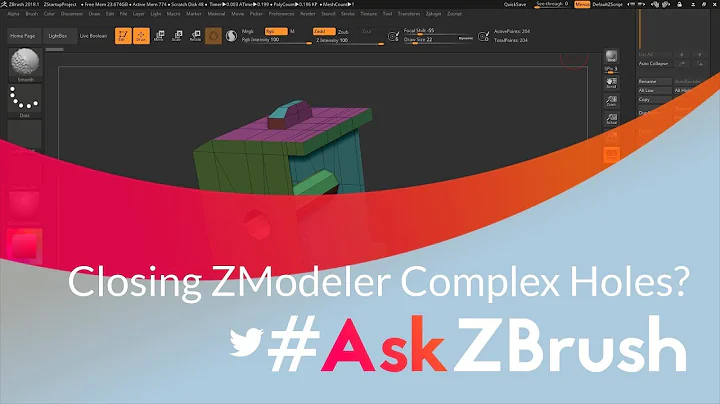Open the Preferences menu
720x404 pixels.
[281, 14]
